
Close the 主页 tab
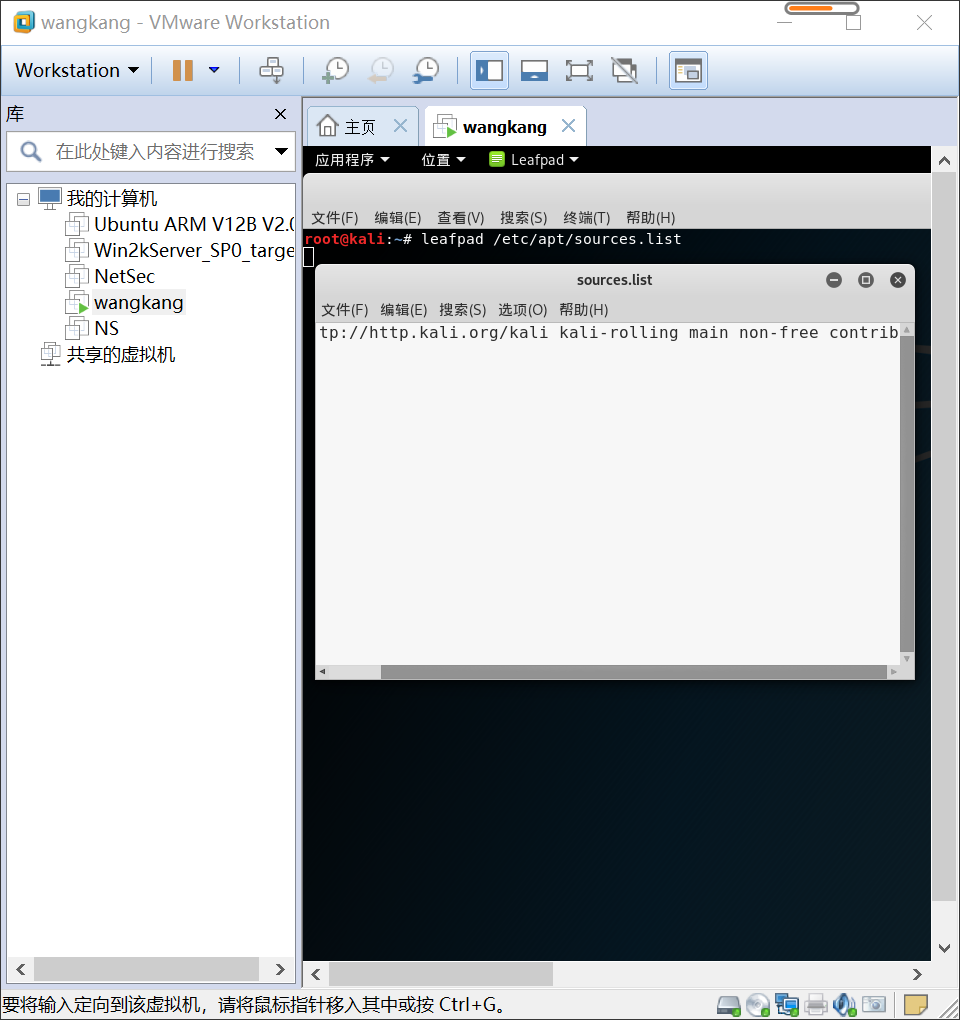pyautogui.click(x=401, y=126)
